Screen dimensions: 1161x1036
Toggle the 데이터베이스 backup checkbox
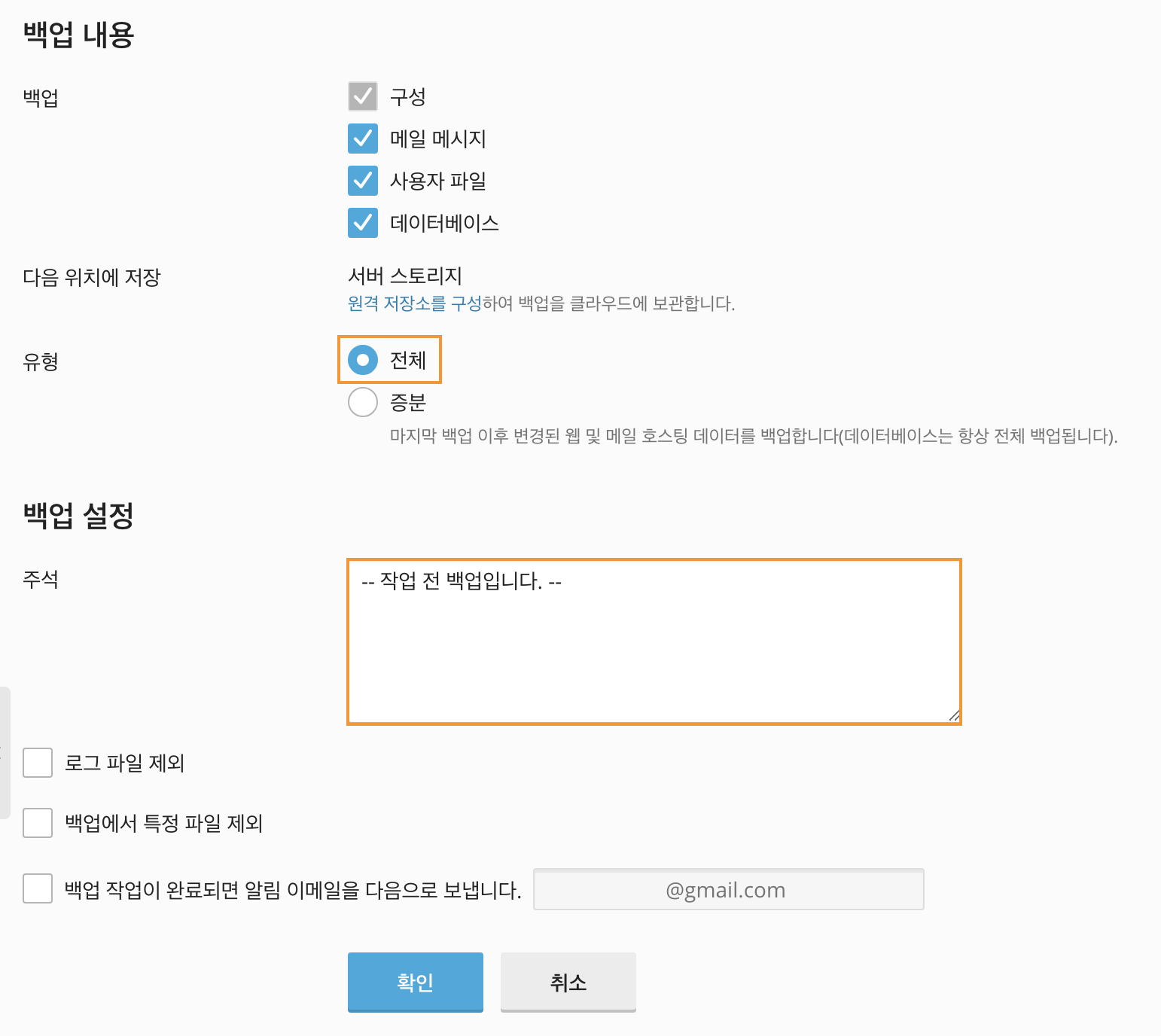coord(363,223)
